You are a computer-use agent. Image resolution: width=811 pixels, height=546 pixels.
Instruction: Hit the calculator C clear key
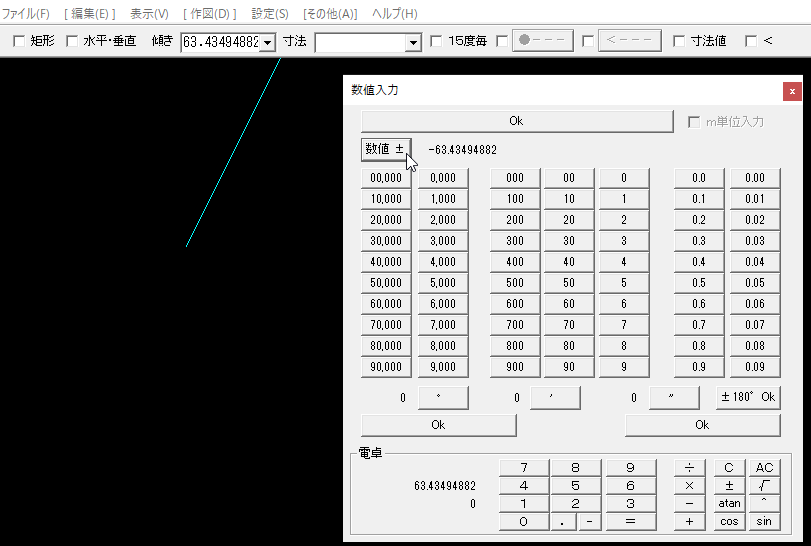tap(729, 468)
